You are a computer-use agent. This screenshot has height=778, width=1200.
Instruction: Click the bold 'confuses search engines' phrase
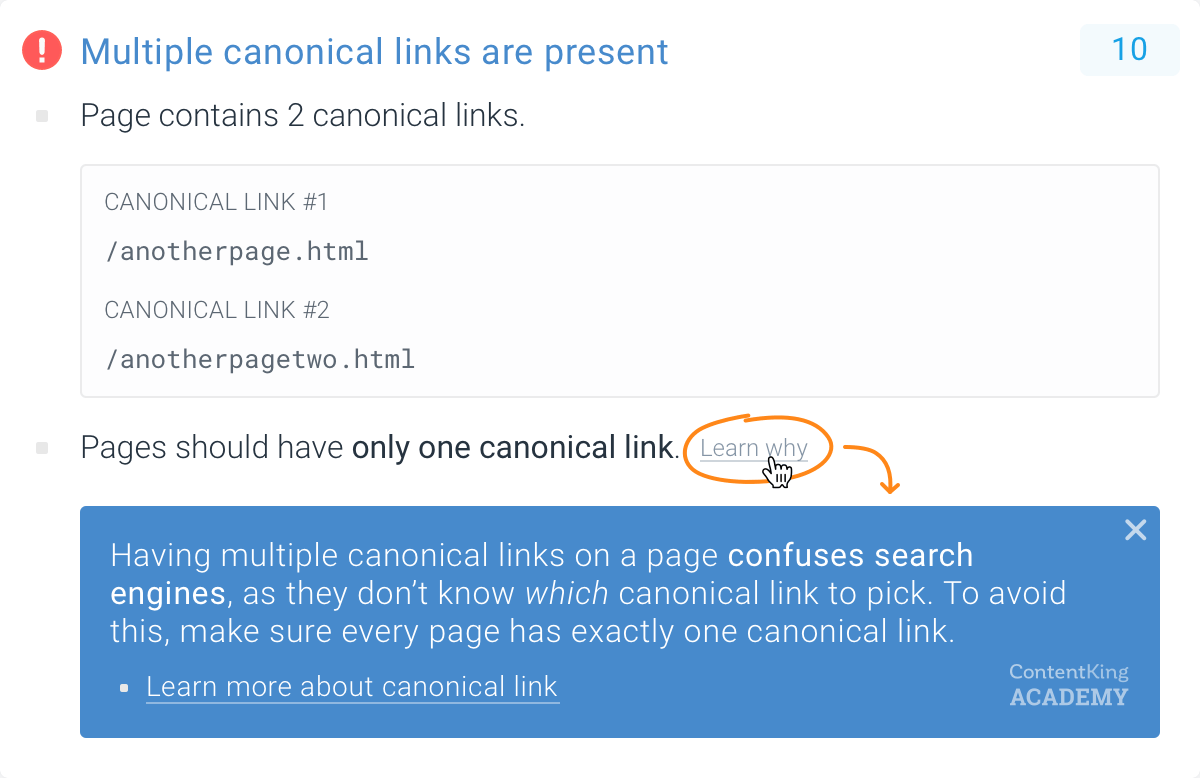coord(541,574)
